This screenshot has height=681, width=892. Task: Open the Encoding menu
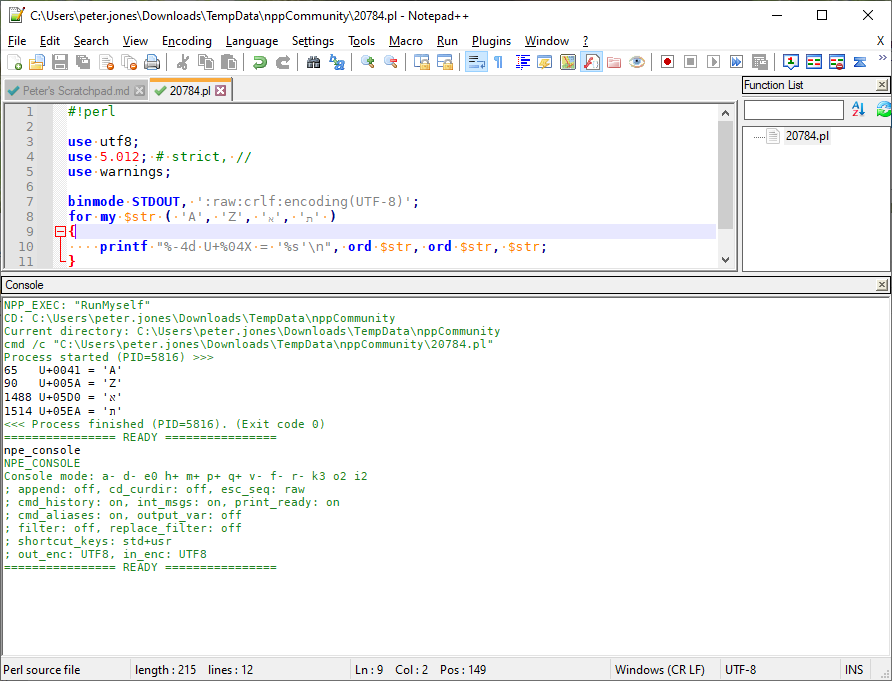[x=187, y=41]
